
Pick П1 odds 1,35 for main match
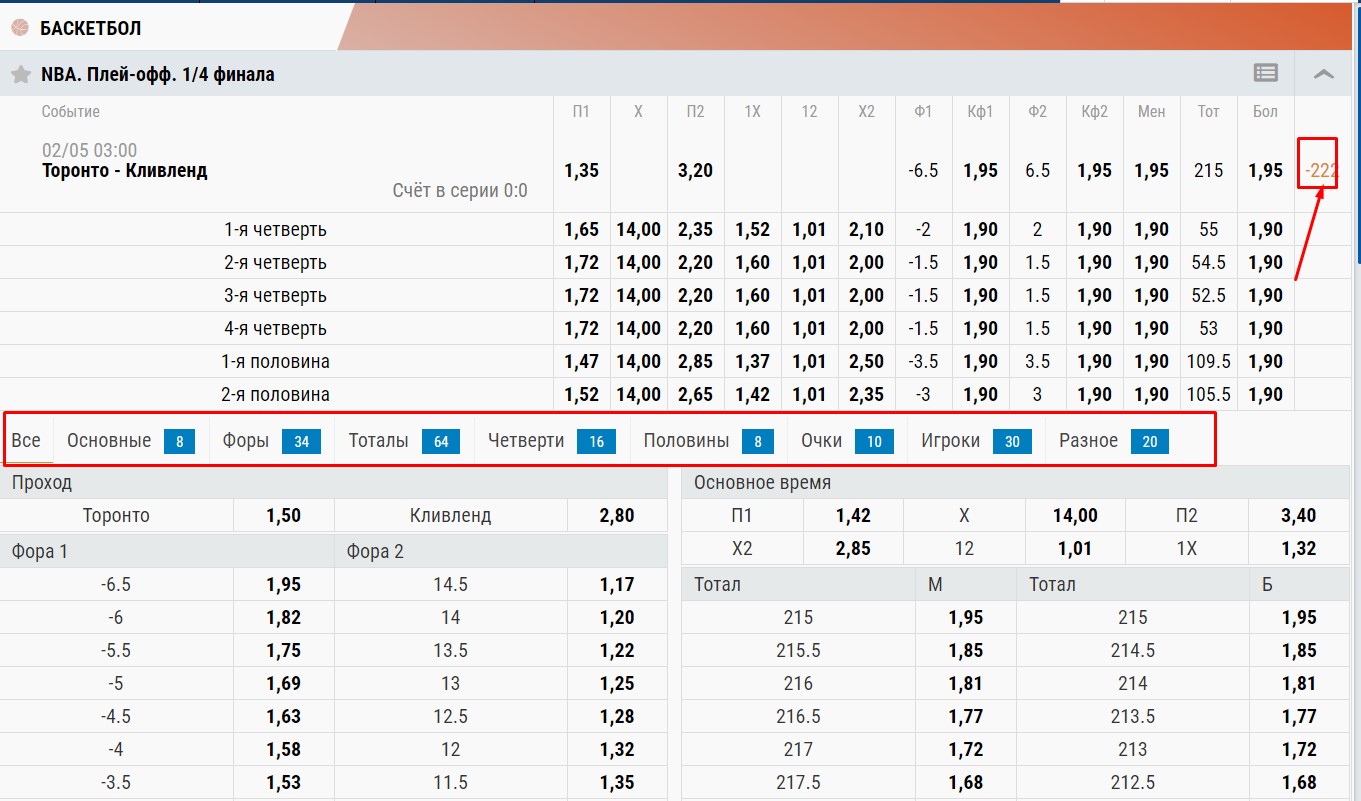pyautogui.click(x=582, y=171)
